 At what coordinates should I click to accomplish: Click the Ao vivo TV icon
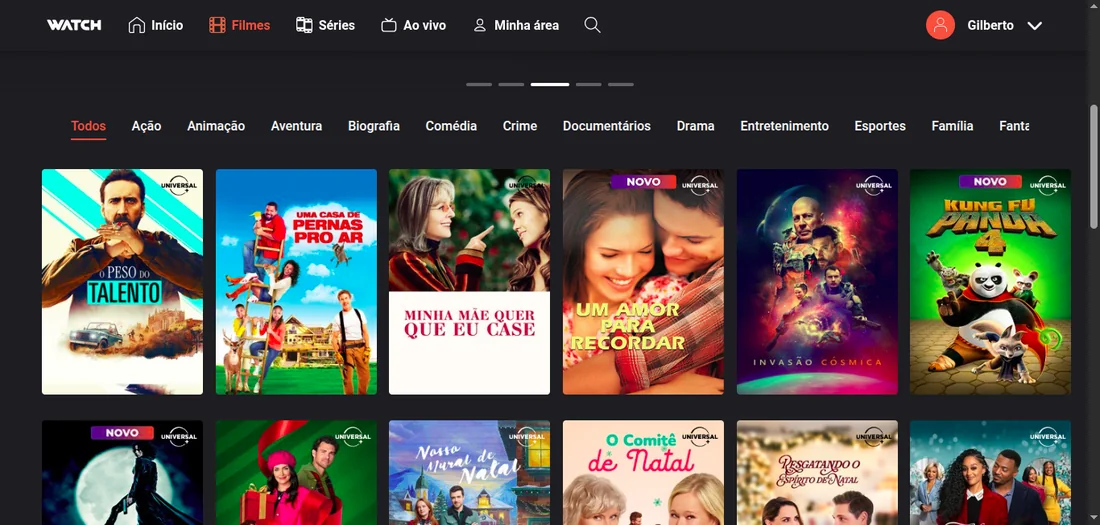[389, 25]
